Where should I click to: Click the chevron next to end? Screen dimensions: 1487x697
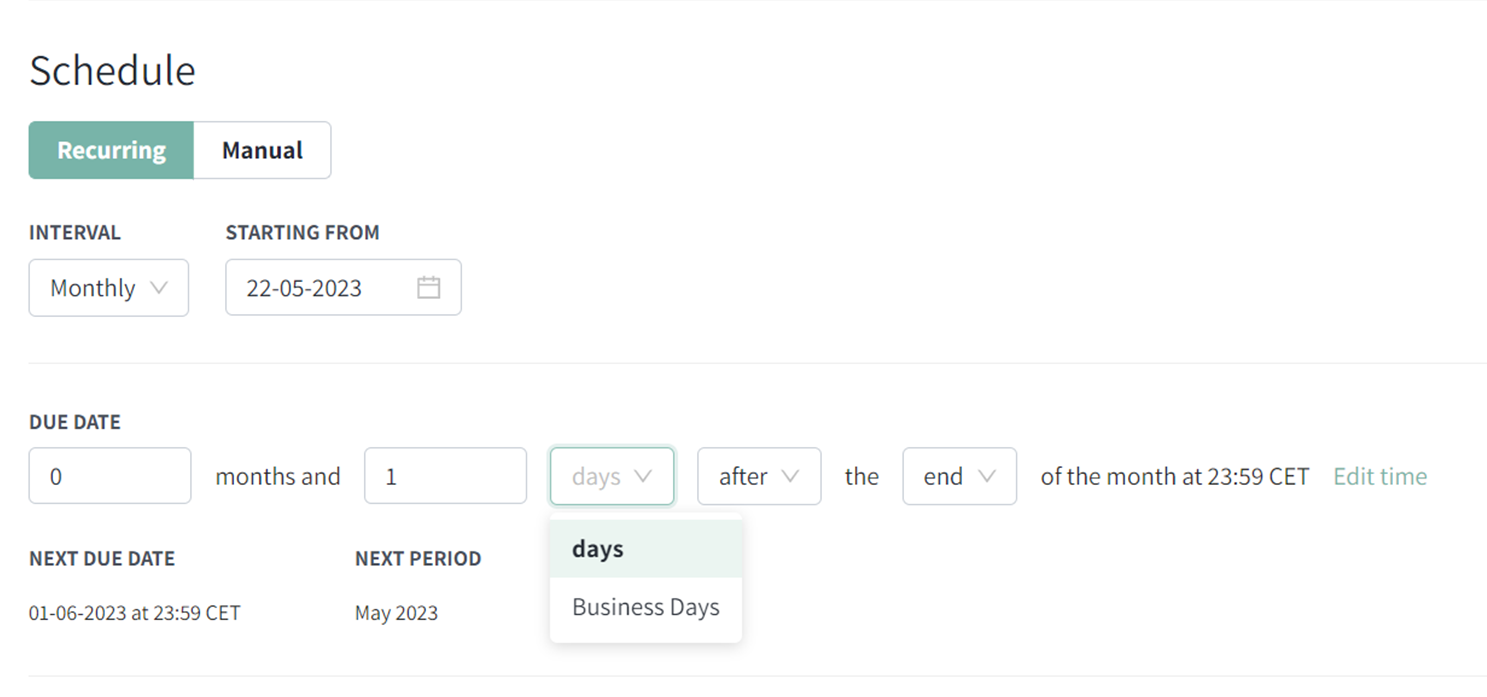986,476
